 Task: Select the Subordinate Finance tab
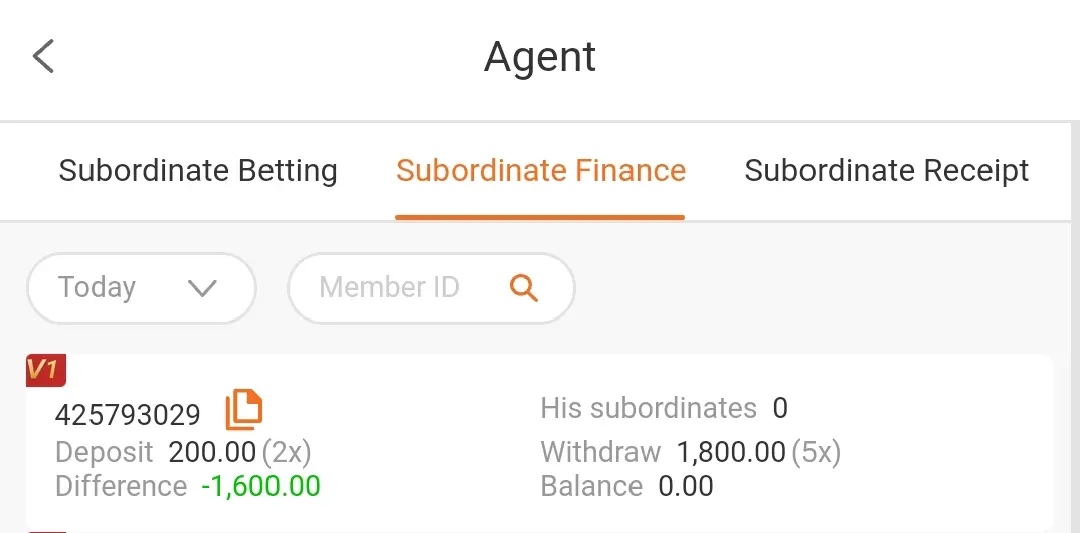(x=541, y=170)
